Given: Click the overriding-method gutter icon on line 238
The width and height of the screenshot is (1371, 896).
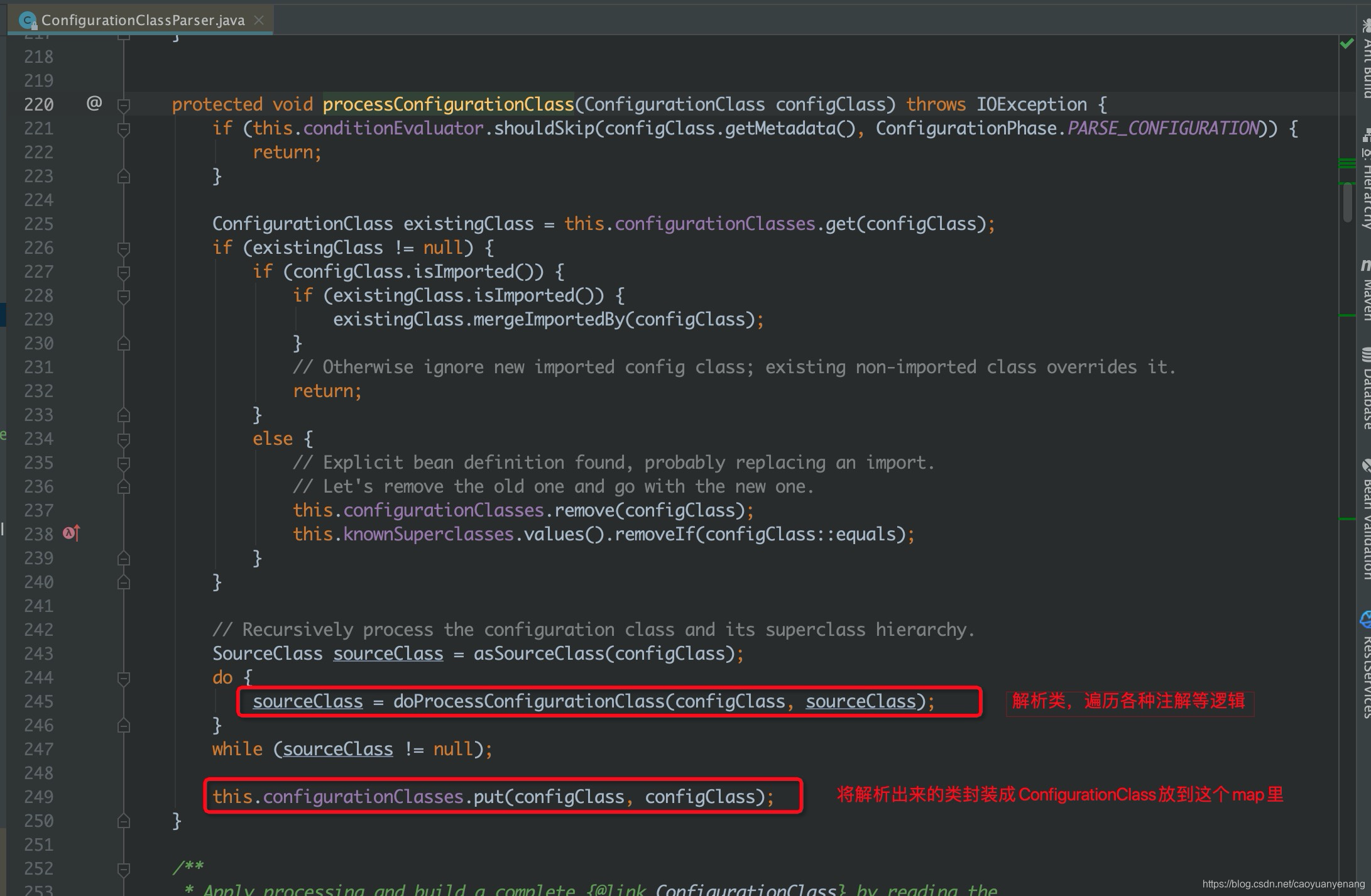Looking at the screenshot, I should tap(72, 533).
